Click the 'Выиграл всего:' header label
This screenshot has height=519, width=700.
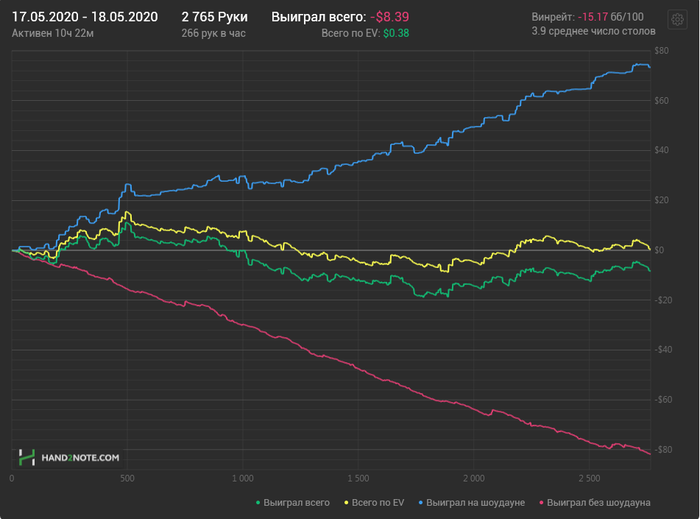(x=319, y=17)
